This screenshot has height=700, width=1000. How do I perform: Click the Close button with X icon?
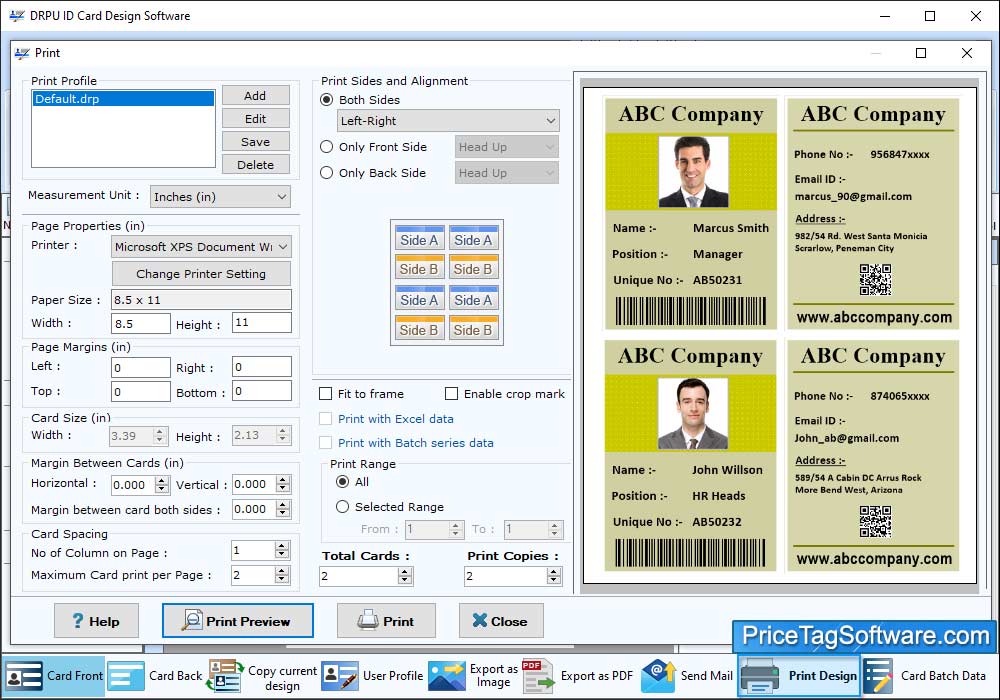tap(501, 620)
